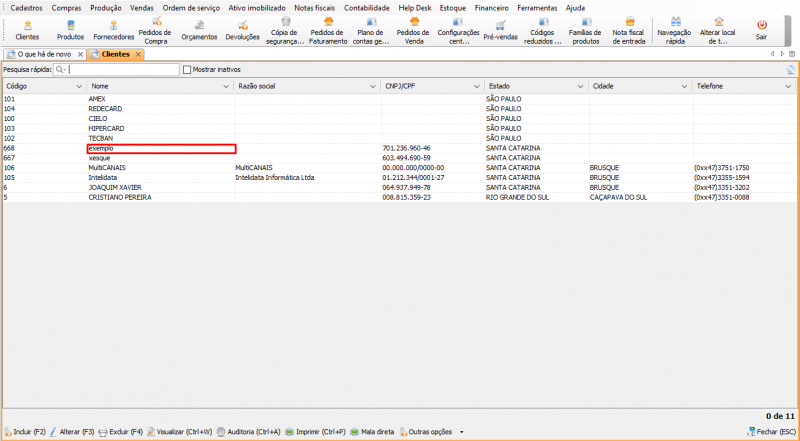
Task: Launch Cópia de segurança toolbar icon
Action: tap(285, 30)
